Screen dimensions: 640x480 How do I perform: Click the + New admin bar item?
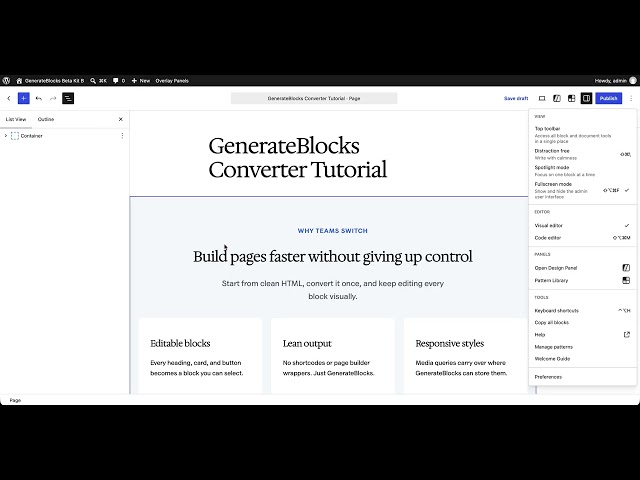point(140,81)
